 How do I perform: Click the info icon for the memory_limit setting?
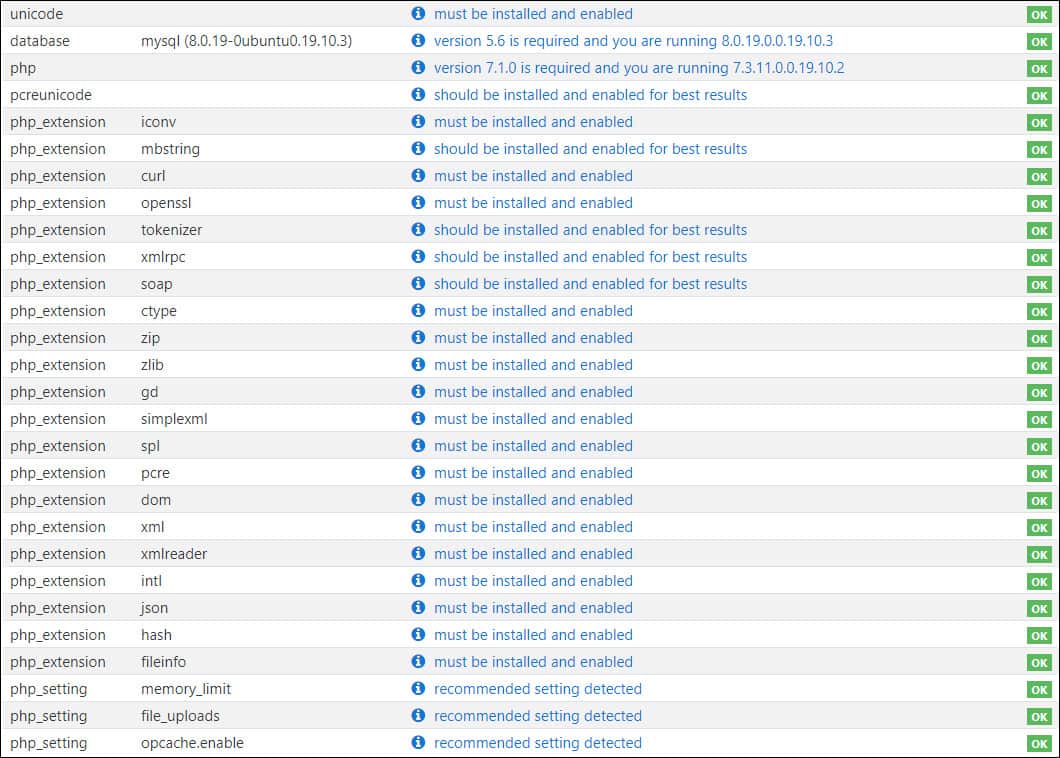click(x=419, y=689)
